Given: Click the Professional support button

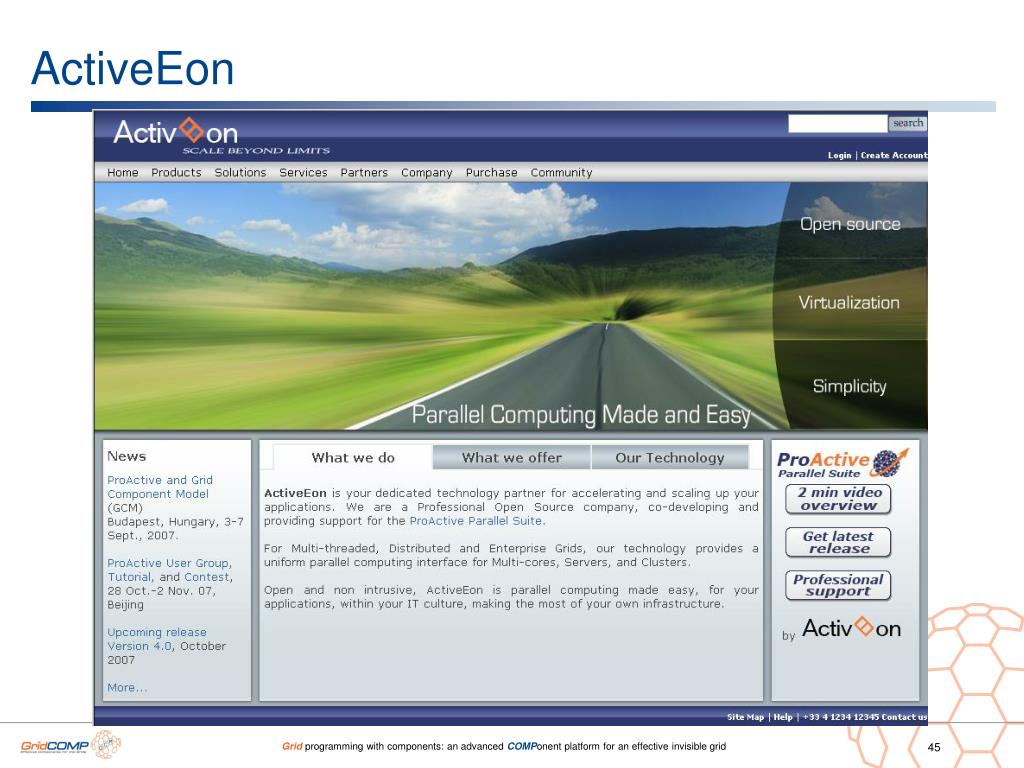Looking at the screenshot, I should [x=839, y=585].
